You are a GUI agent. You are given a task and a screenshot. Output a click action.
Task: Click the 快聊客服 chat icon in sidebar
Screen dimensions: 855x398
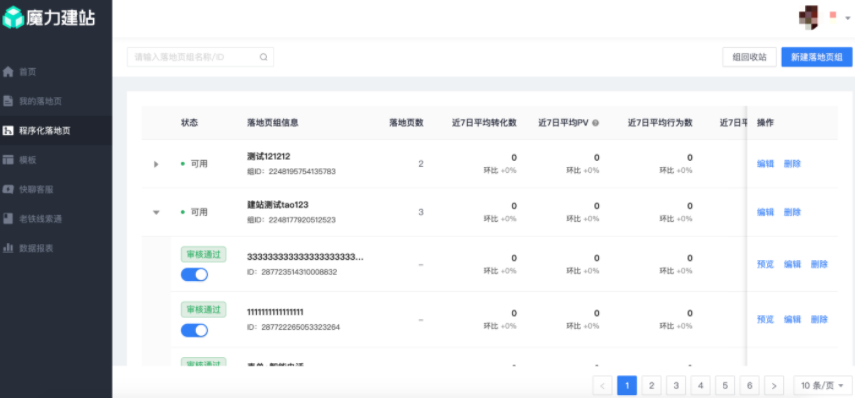click(8, 189)
